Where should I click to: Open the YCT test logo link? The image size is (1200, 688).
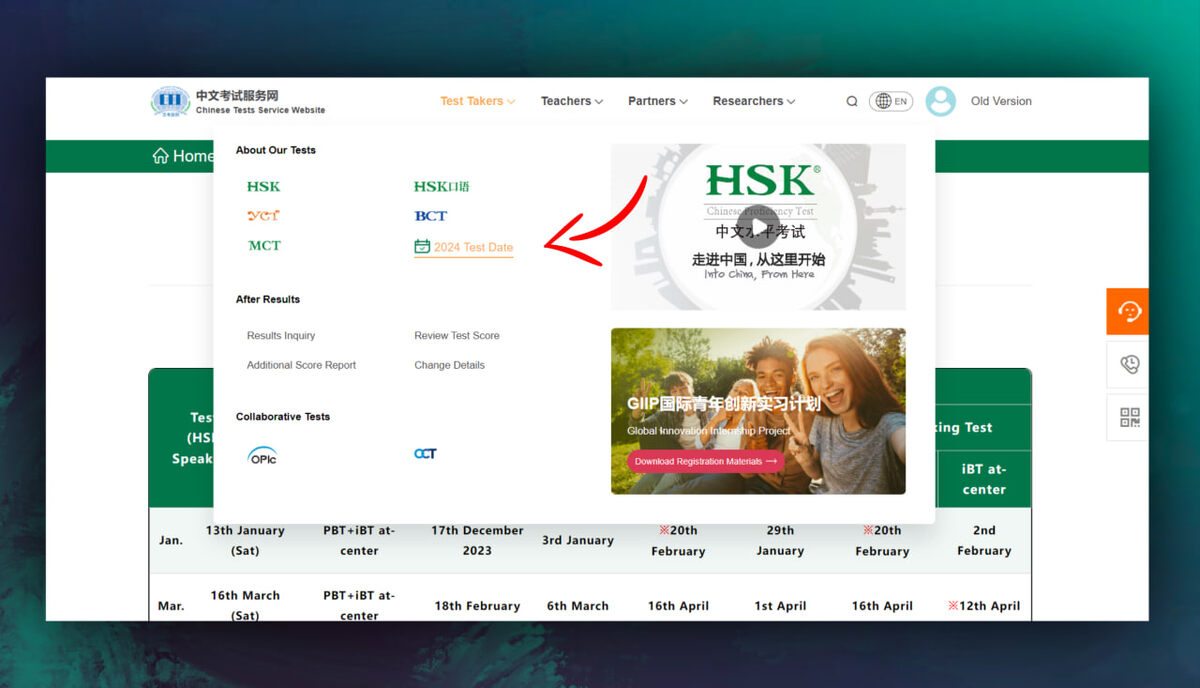click(264, 216)
